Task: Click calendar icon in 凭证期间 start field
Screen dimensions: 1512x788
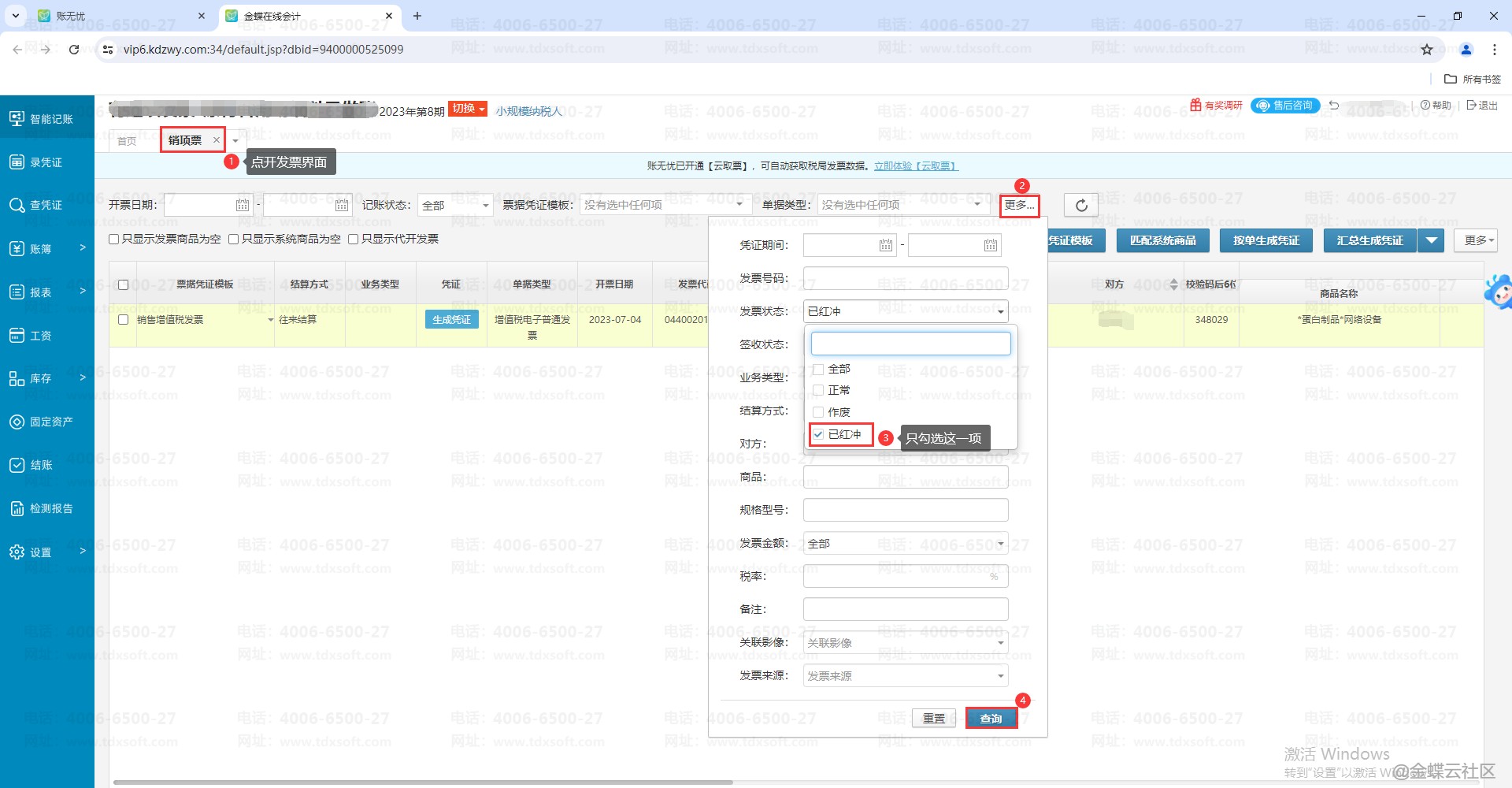Action: click(x=885, y=246)
